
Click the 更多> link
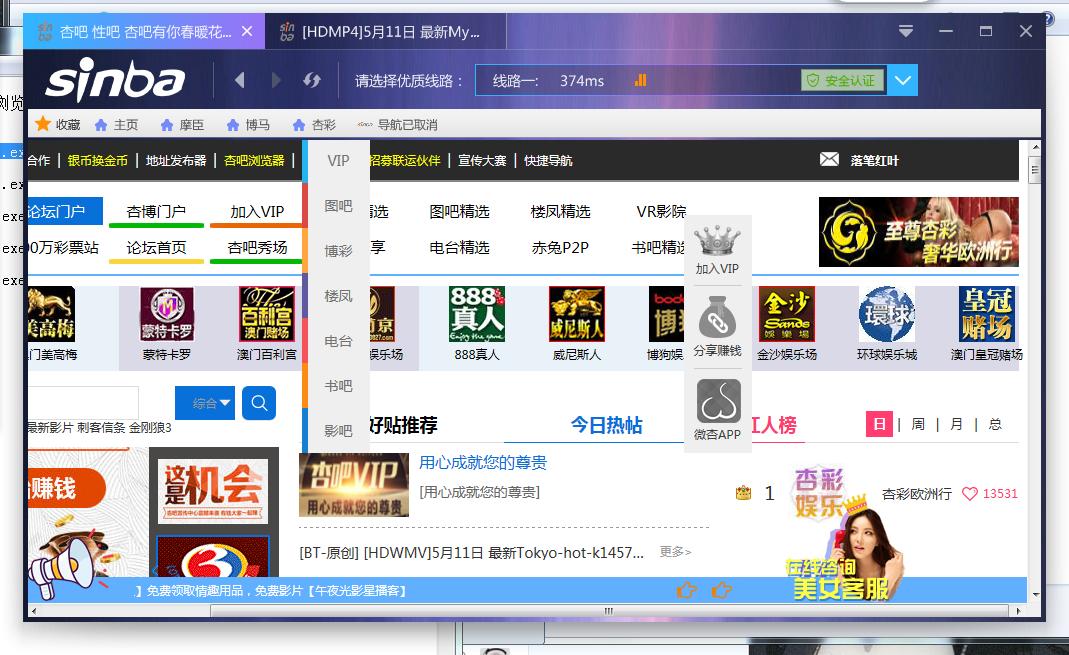click(675, 551)
